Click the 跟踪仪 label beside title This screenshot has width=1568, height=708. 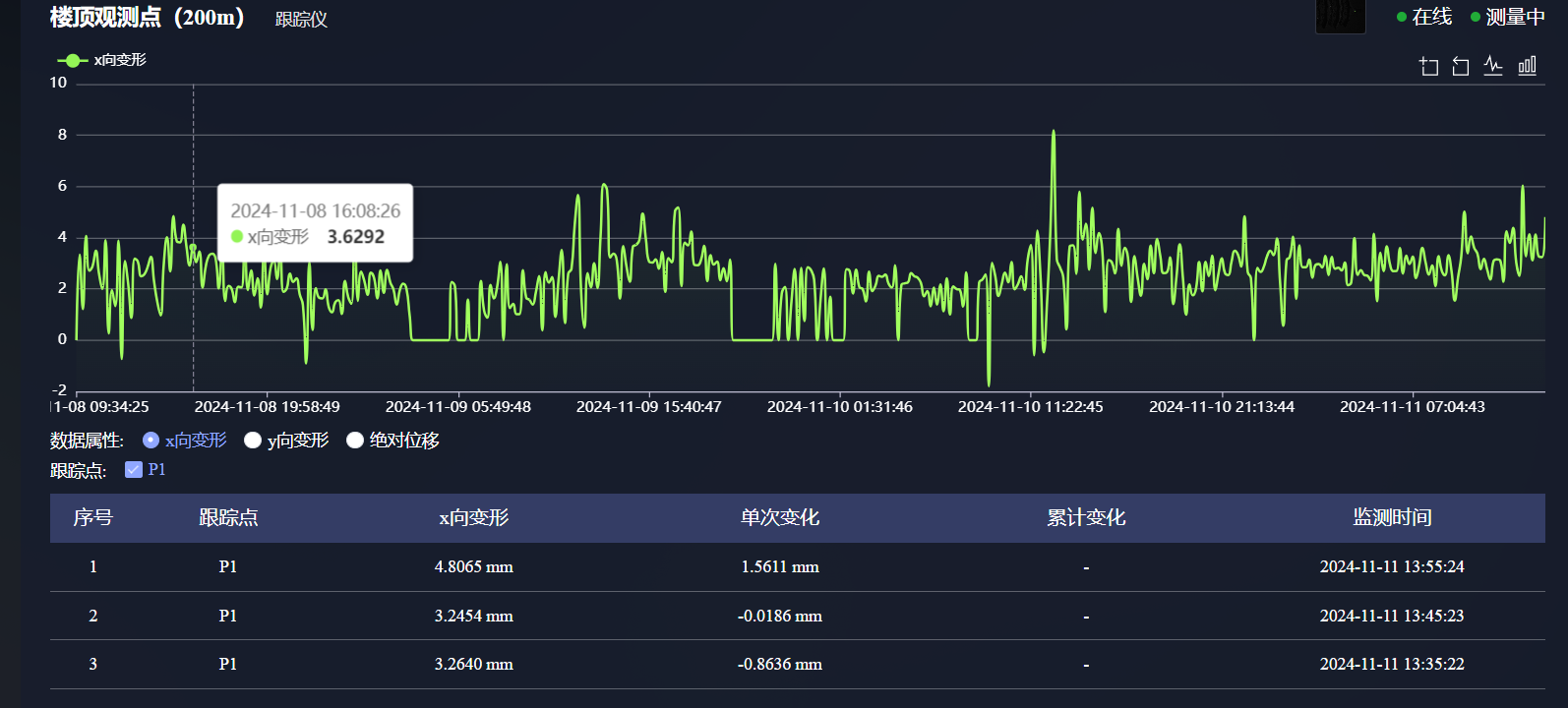coord(301,20)
